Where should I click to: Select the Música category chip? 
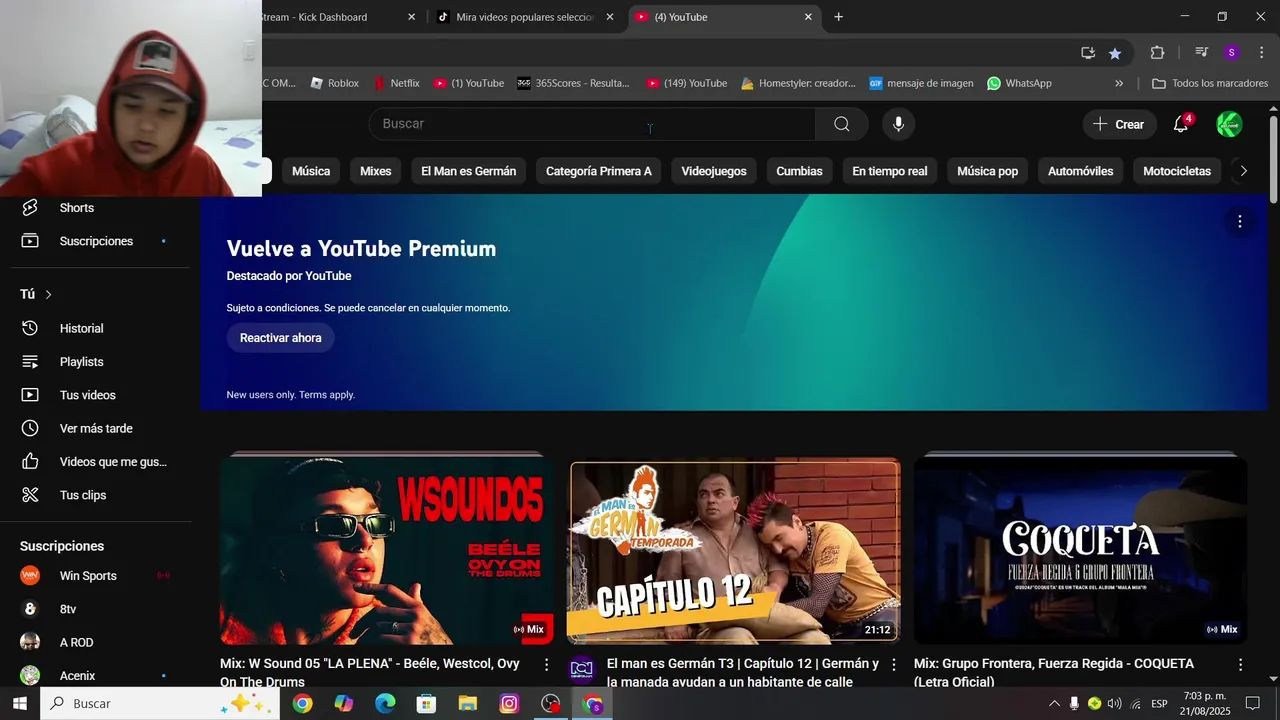click(311, 171)
